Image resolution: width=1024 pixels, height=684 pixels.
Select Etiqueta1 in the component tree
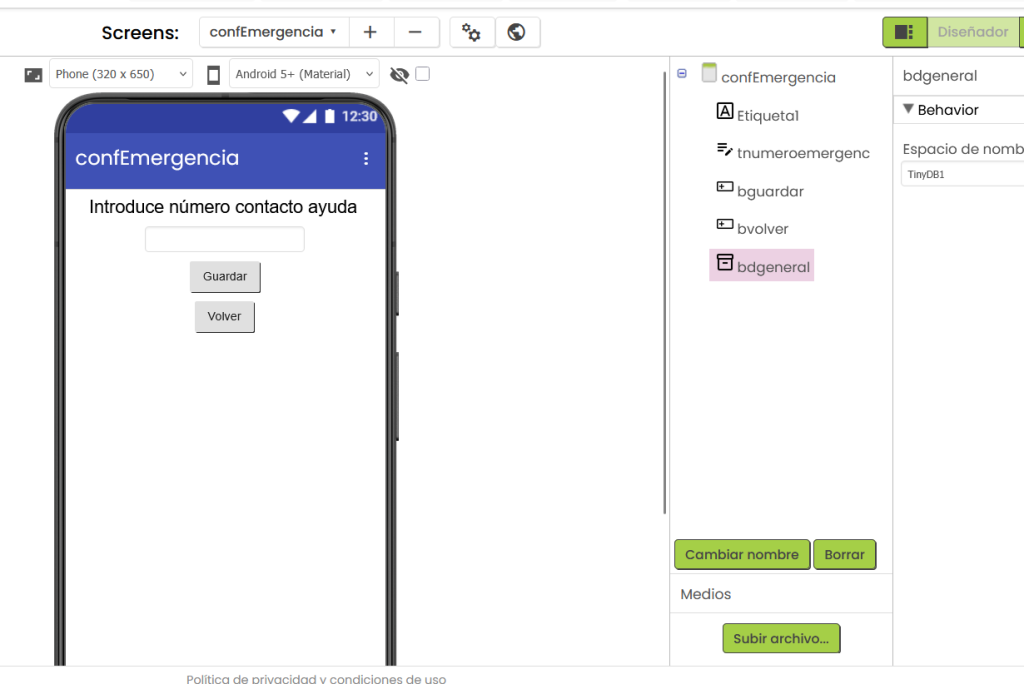[x=767, y=115]
